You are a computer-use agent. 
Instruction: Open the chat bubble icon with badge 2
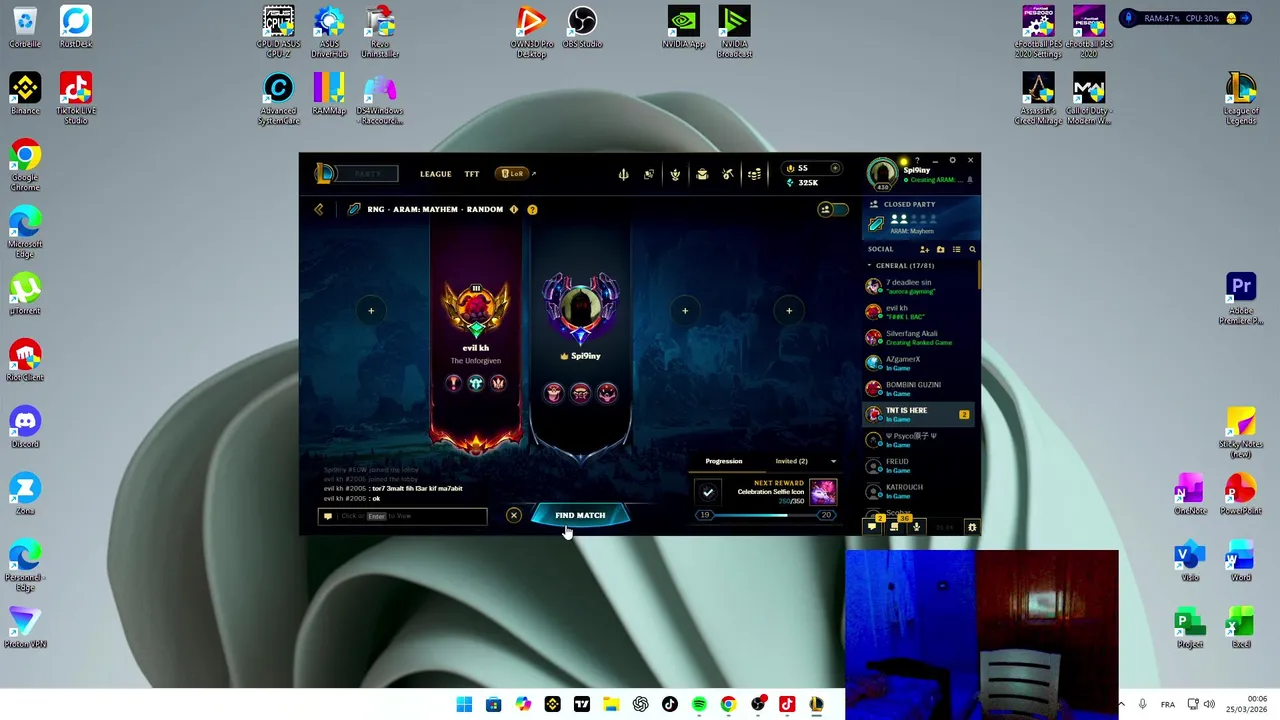click(x=872, y=526)
